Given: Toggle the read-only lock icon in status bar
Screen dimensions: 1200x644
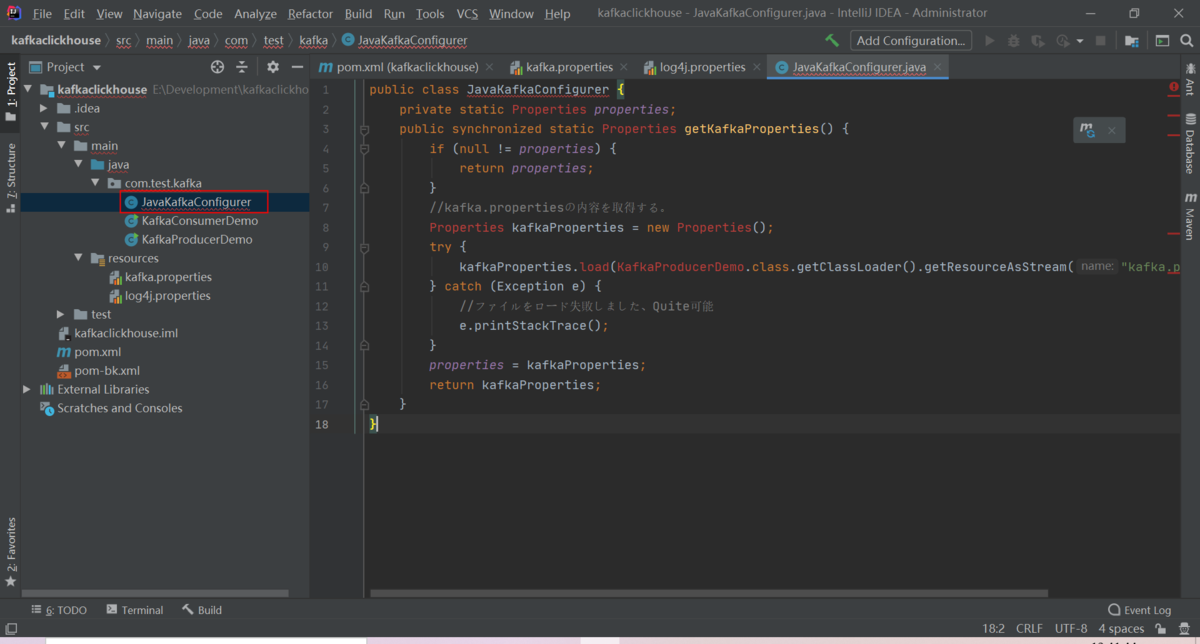Looking at the screenshot, I should click(1160, 629).
